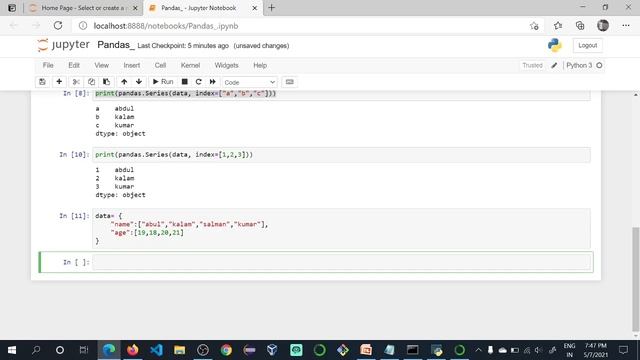Open the Cortana circle icon on taskbar
This screenshot has width=640, height=360.
[60, 350]
